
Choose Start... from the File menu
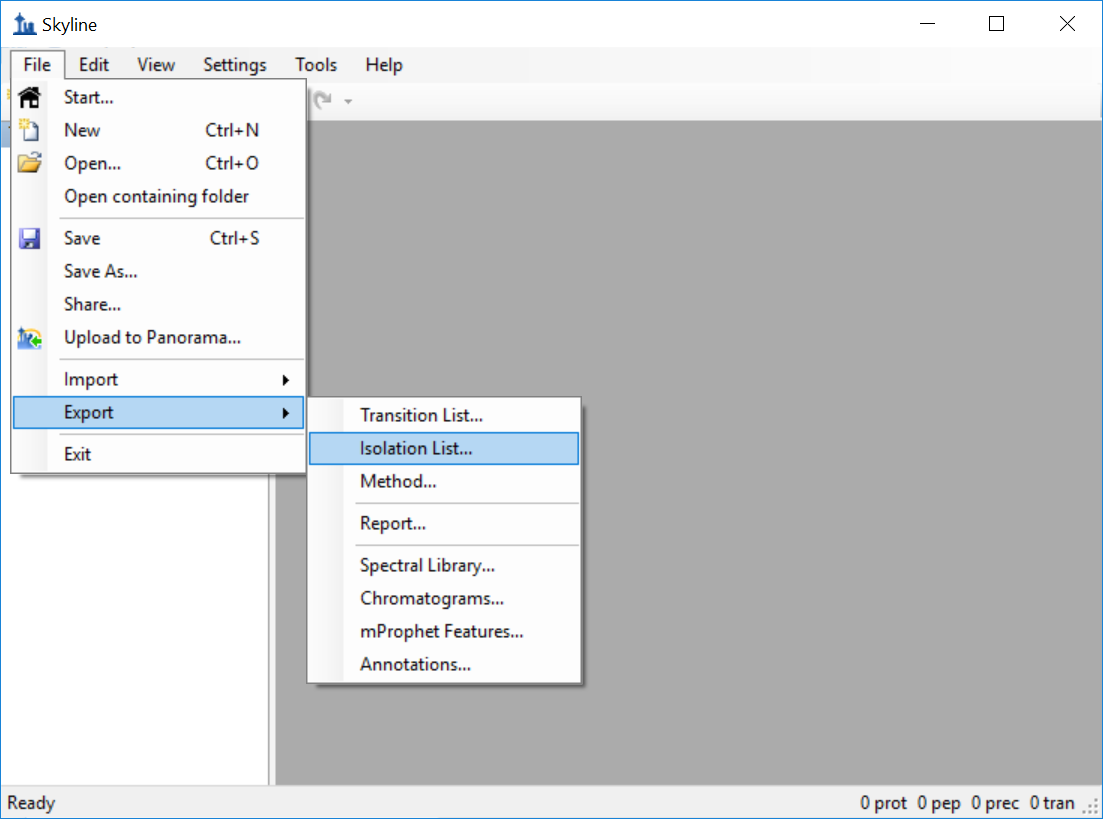tap(159, 97)
